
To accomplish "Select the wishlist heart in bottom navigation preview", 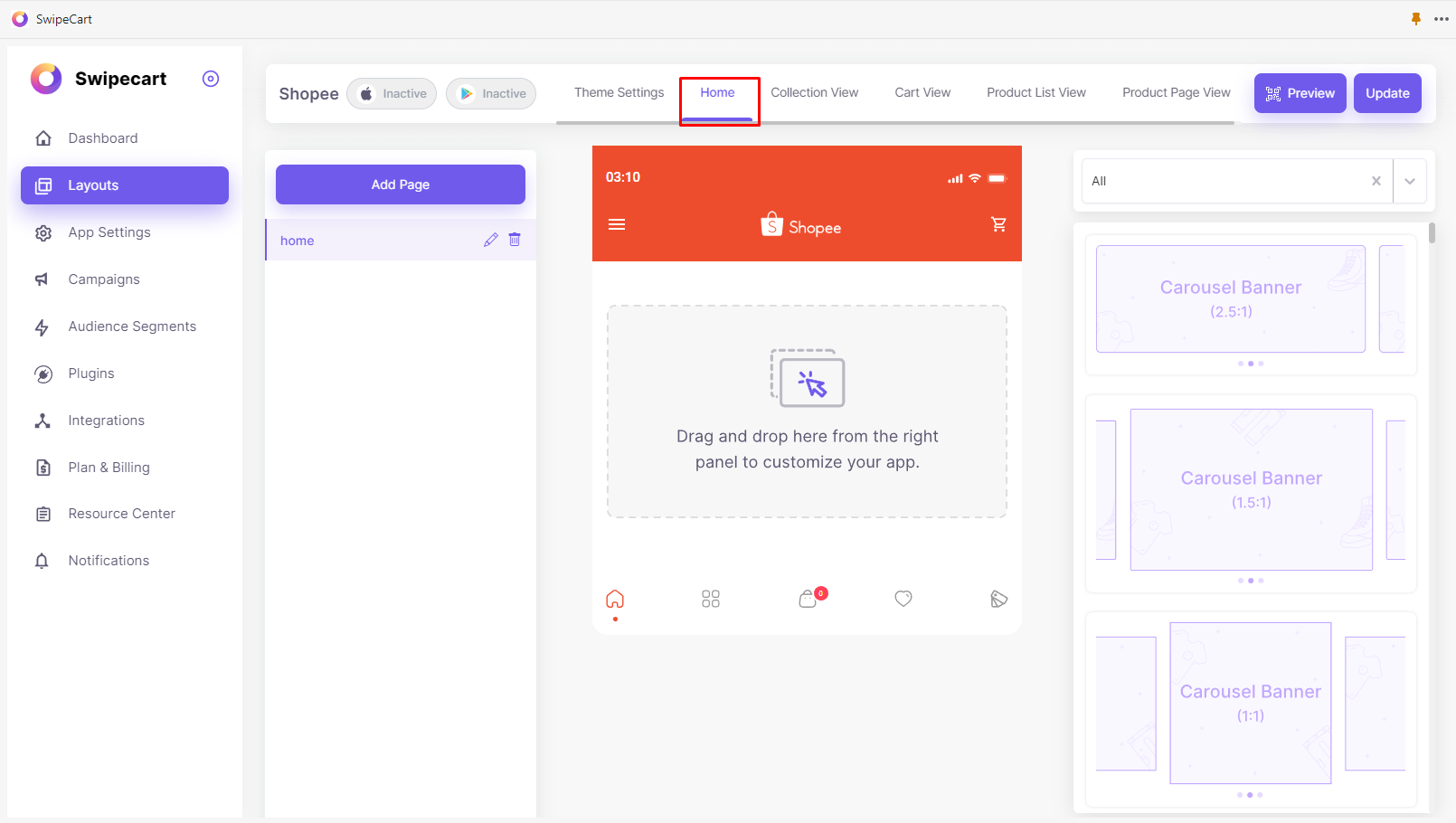I will point(903,598).
